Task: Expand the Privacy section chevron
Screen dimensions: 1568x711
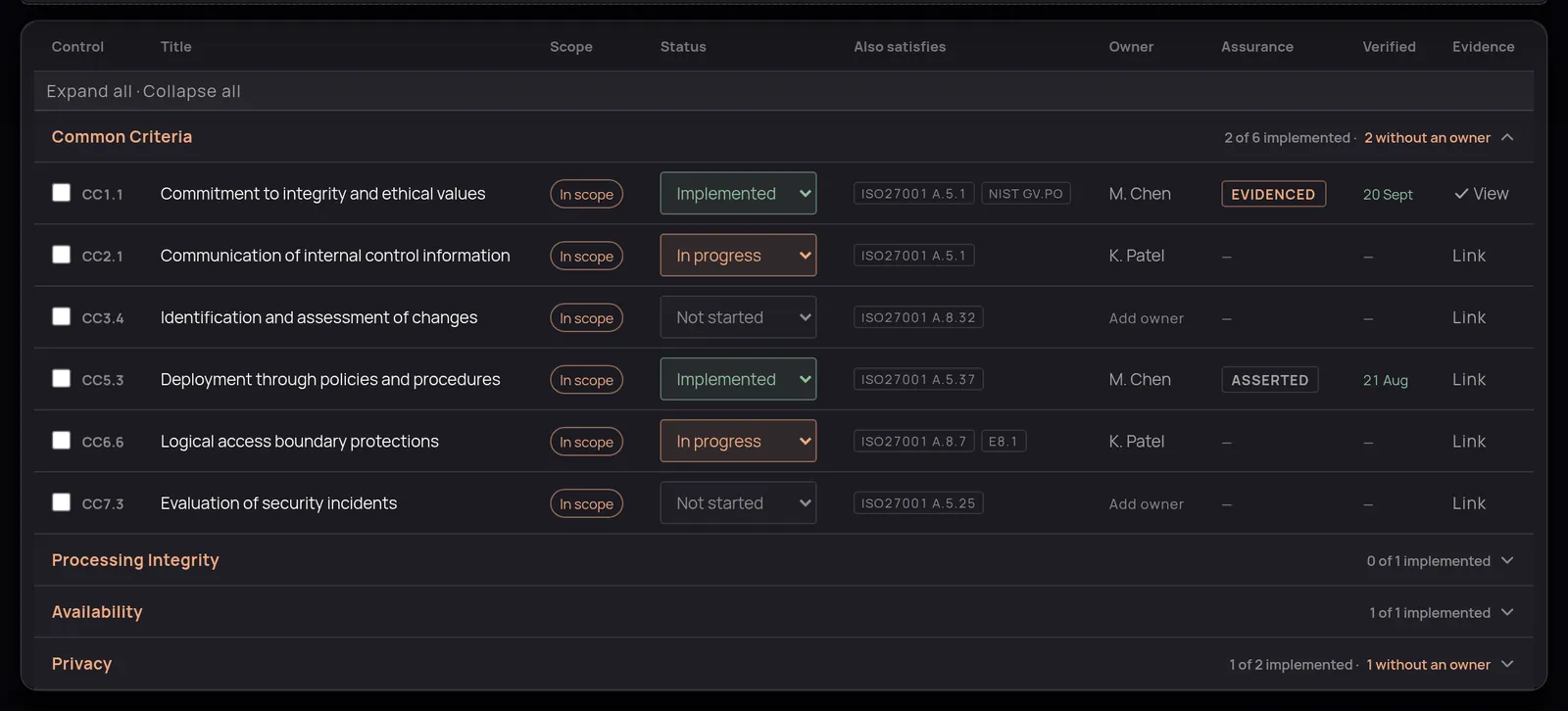Action: (x=1507, y=664)
